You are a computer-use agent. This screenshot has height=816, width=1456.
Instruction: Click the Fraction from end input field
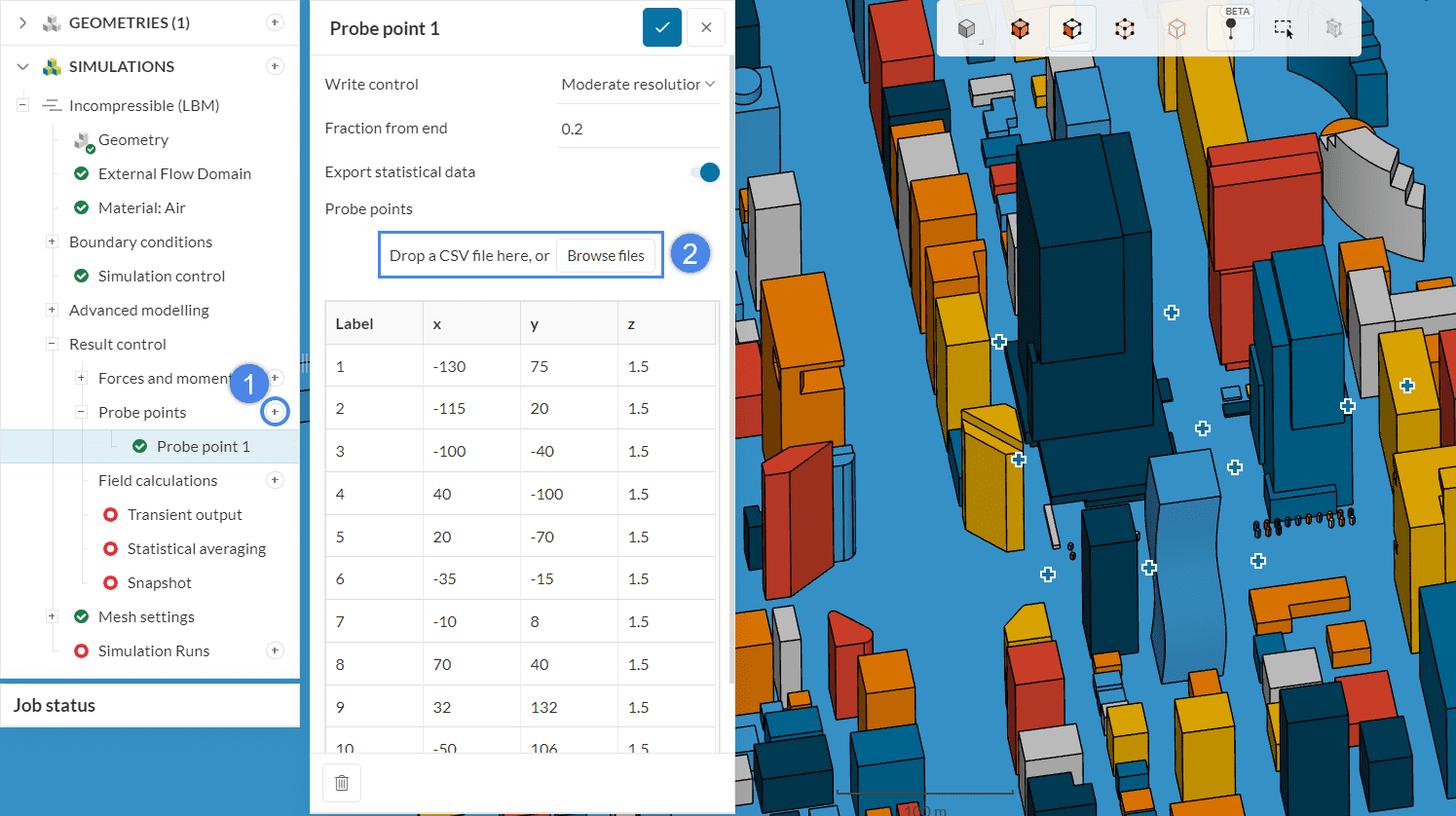pyautogui.click(x=637, y=130)
